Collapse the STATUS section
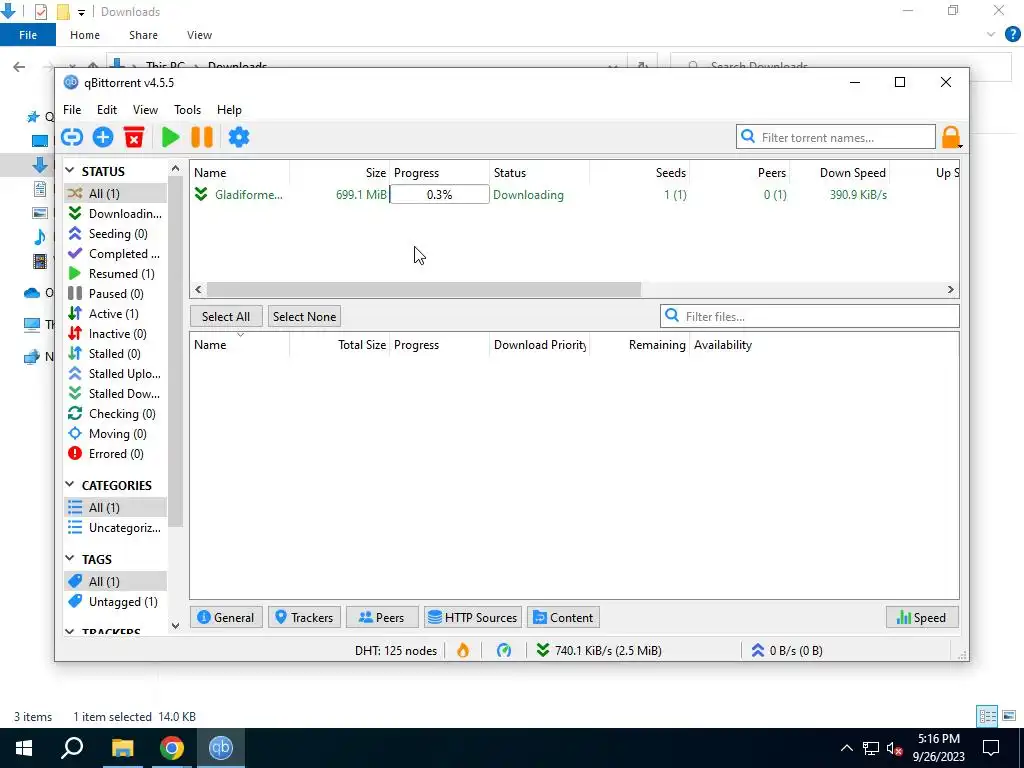 tap(70, 170)
